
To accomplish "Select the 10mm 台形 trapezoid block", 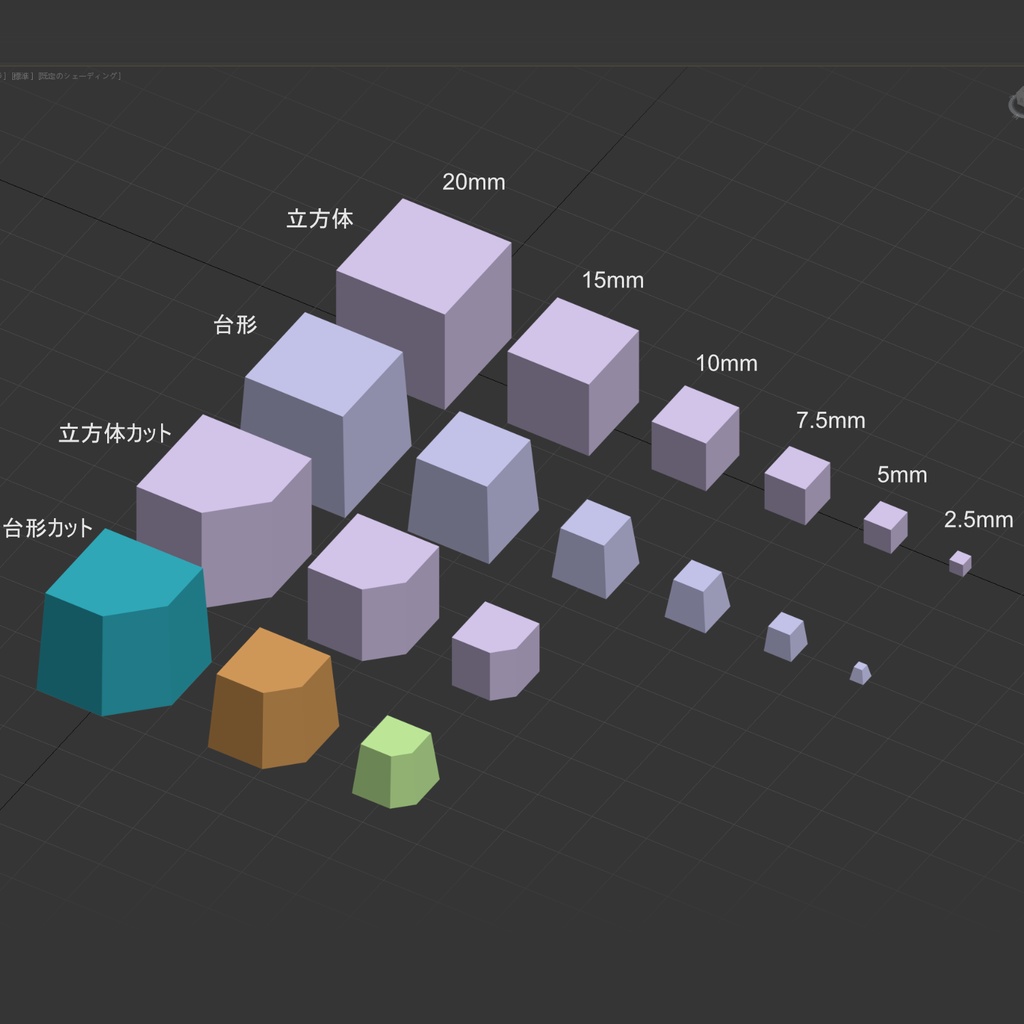I will [x=596, y=549].
